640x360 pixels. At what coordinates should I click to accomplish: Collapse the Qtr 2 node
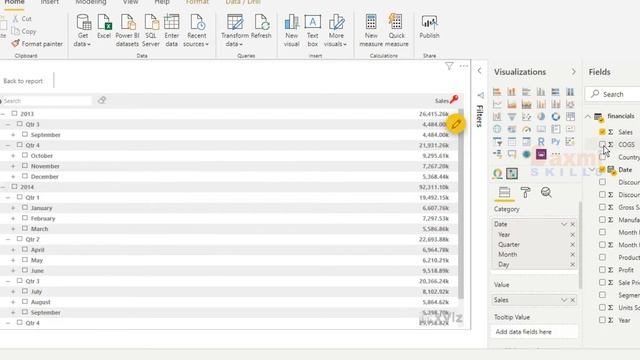(8, 239)
